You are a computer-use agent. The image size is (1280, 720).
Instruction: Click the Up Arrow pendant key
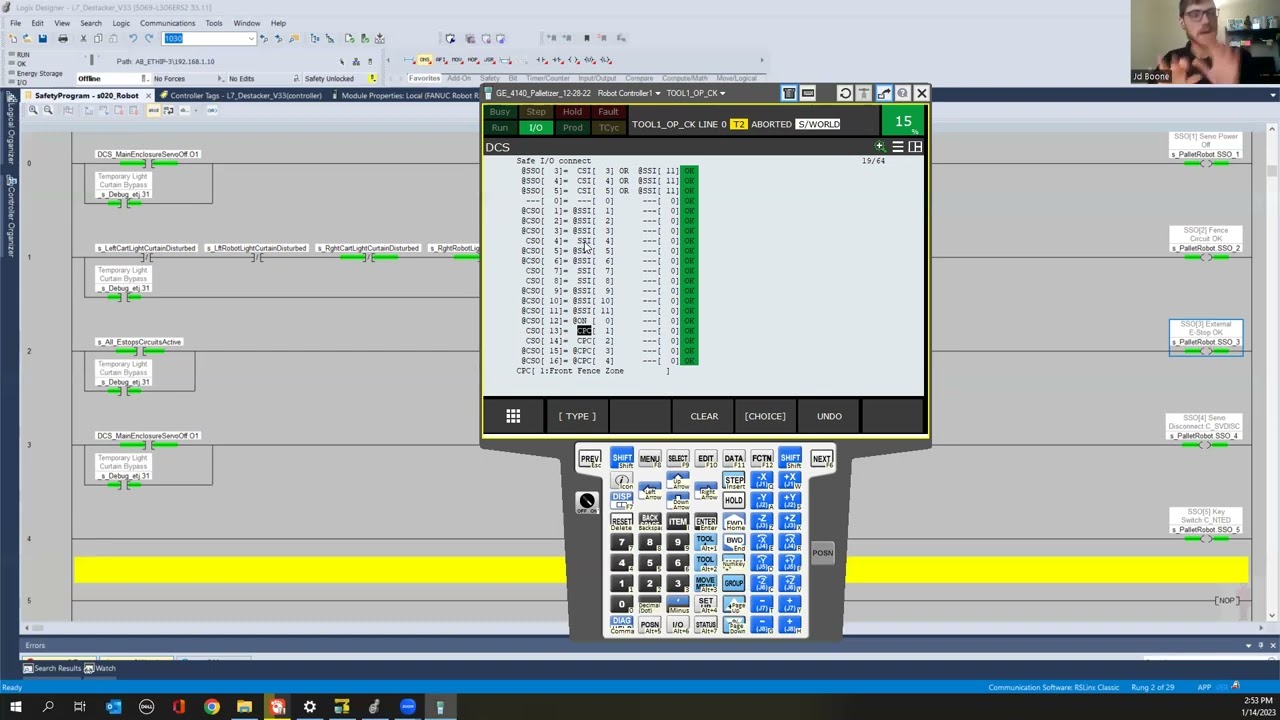tap(677, 482)
